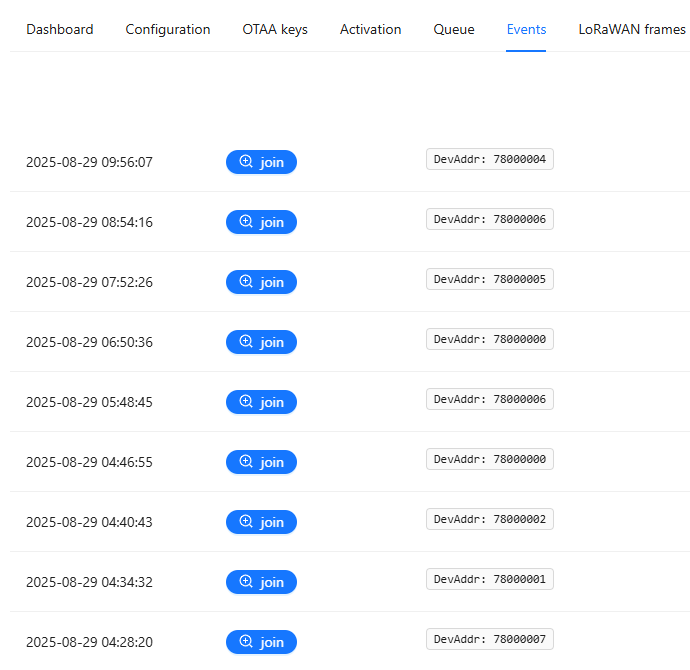This screenshot has height=670, width=690.
Task: Go to the OTAA keys tab
Action: pyautogui.click(x=275, y=29)
